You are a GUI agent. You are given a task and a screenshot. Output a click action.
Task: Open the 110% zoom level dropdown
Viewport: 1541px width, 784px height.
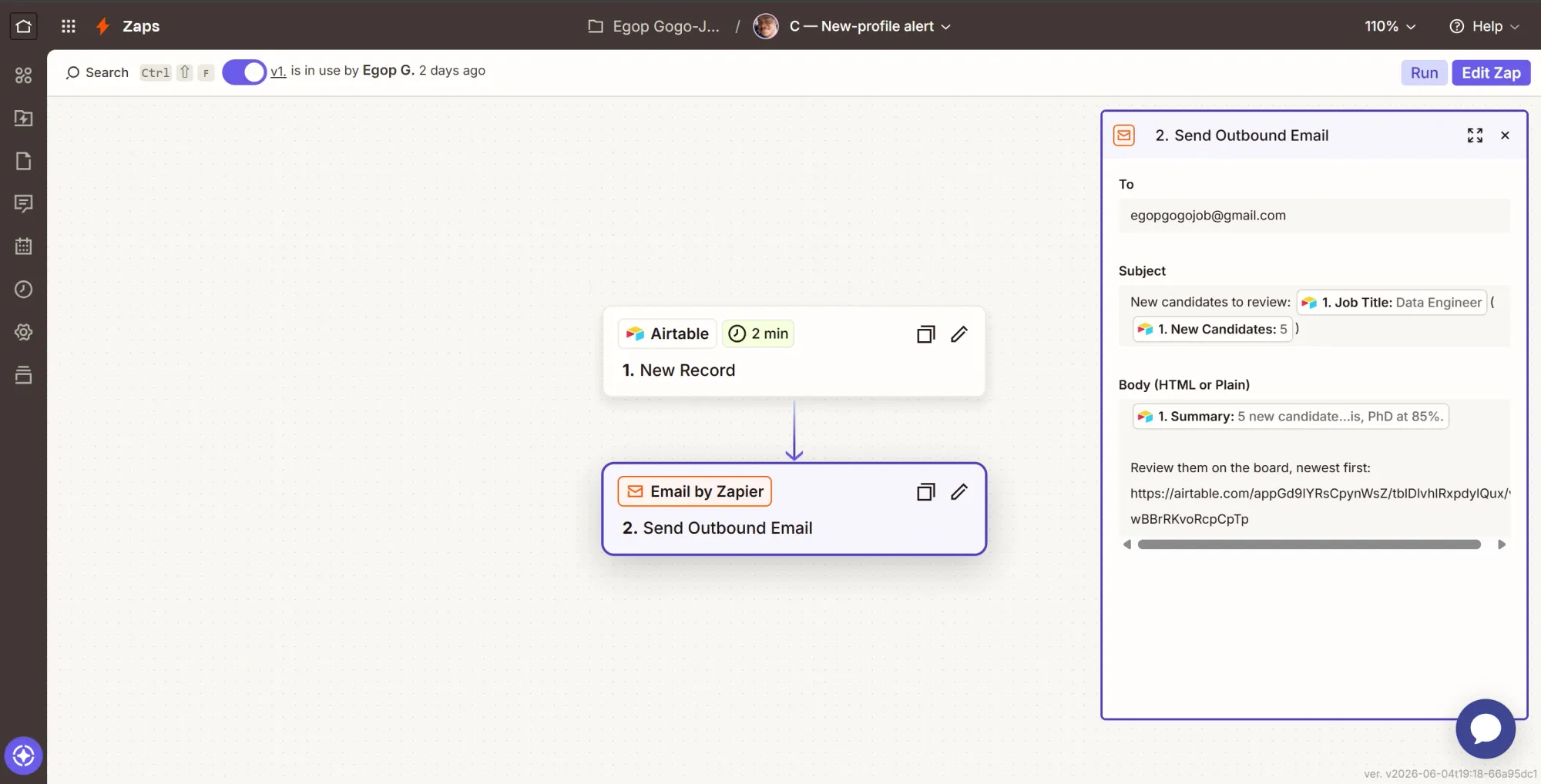[x=1390, y=26]
